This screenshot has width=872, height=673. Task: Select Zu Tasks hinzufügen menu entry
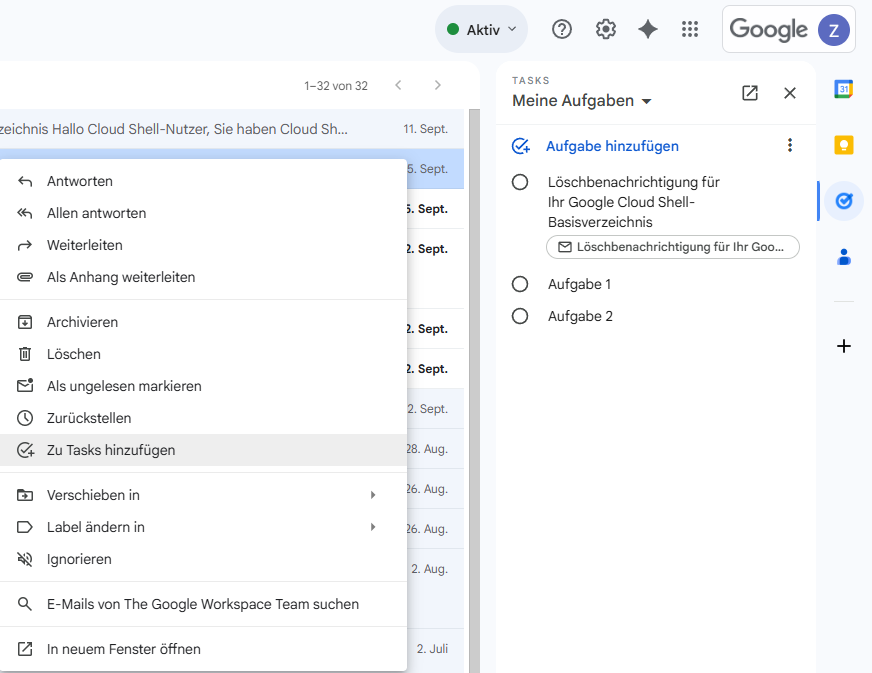[111, 450]
